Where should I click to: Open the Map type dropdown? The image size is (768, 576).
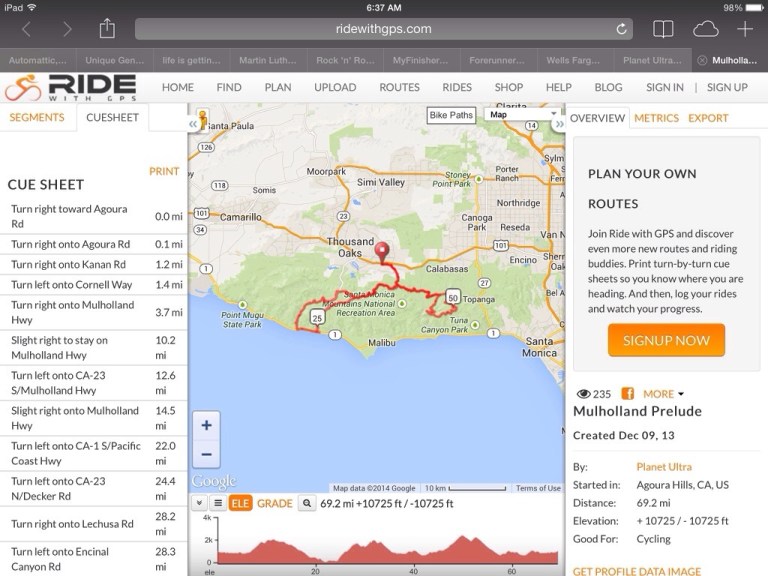point(522,115)
